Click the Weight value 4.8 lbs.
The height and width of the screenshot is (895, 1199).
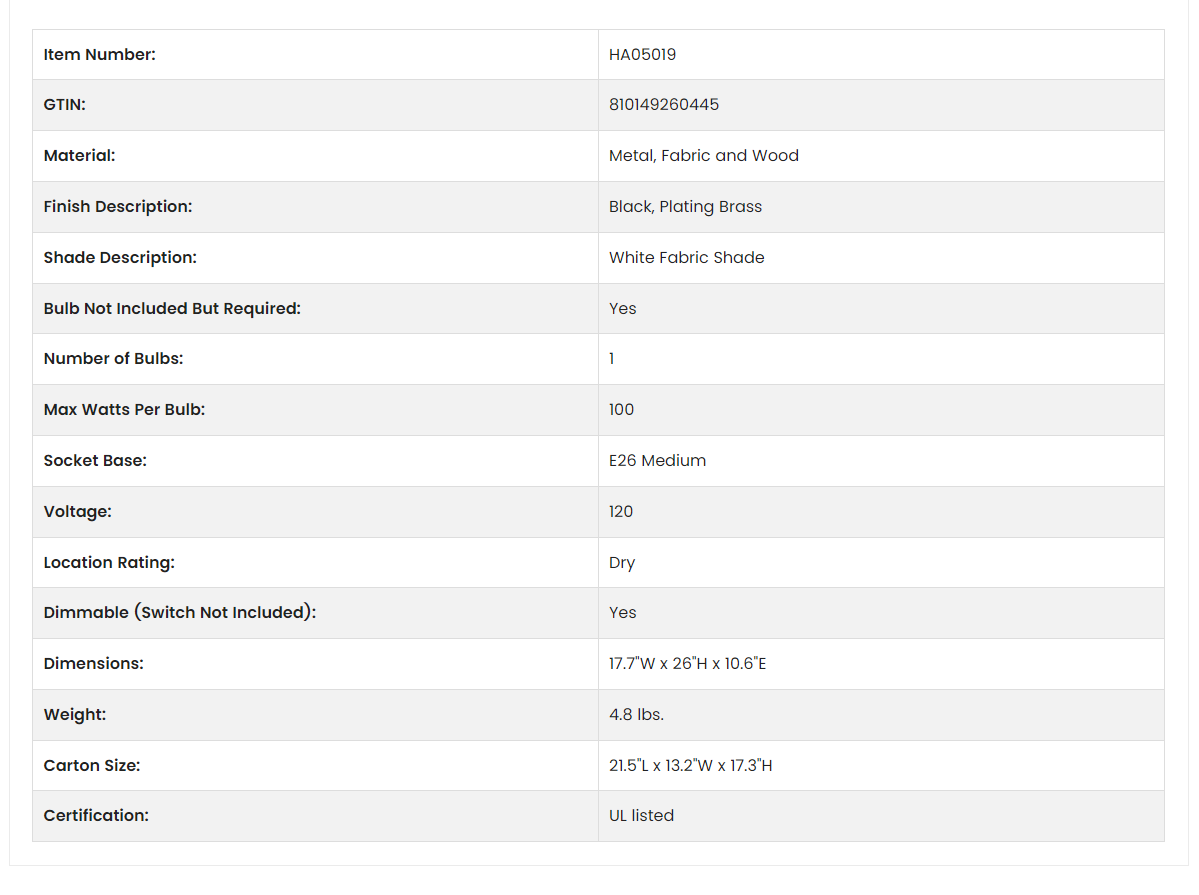tap(636, 714)
